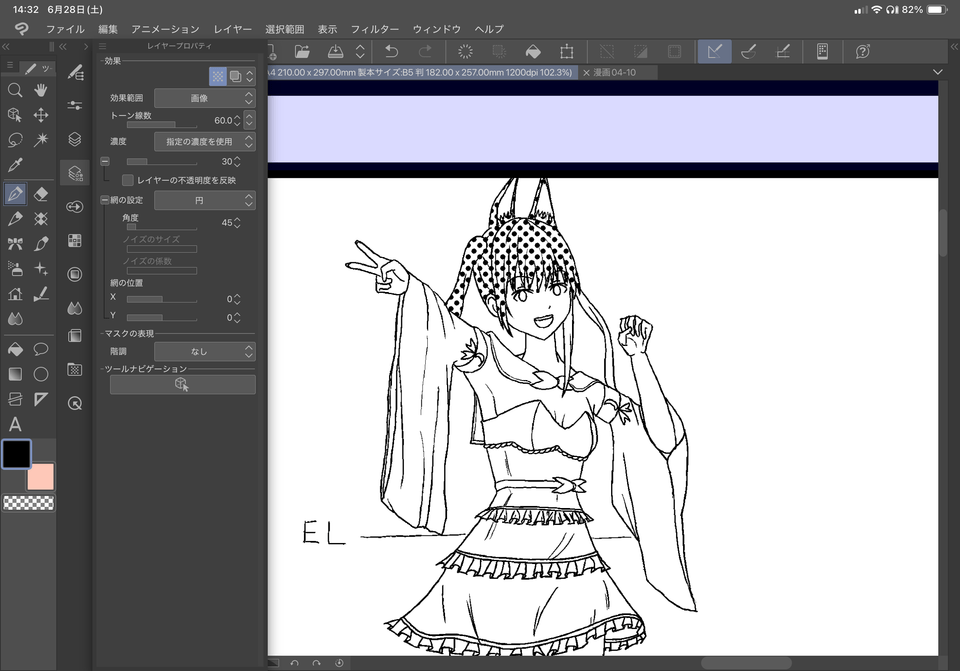Collapse the 網の設定 section
This screenshot has width=960, height=671.
click(105, 200)
